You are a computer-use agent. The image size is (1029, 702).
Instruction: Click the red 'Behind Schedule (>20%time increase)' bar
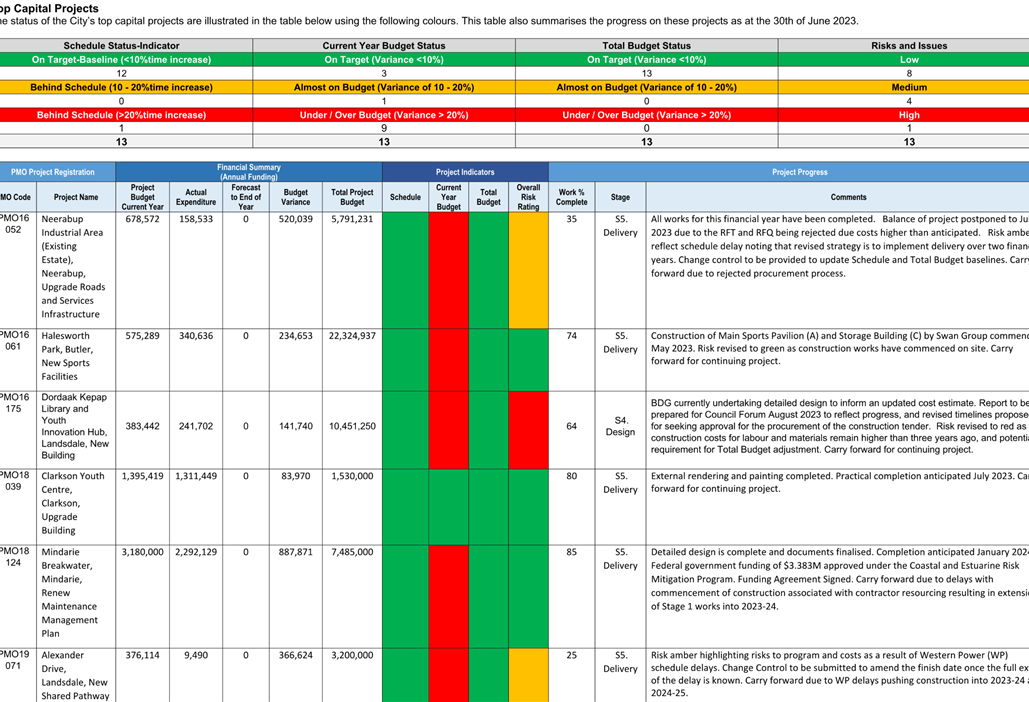[x=121, y=115]
